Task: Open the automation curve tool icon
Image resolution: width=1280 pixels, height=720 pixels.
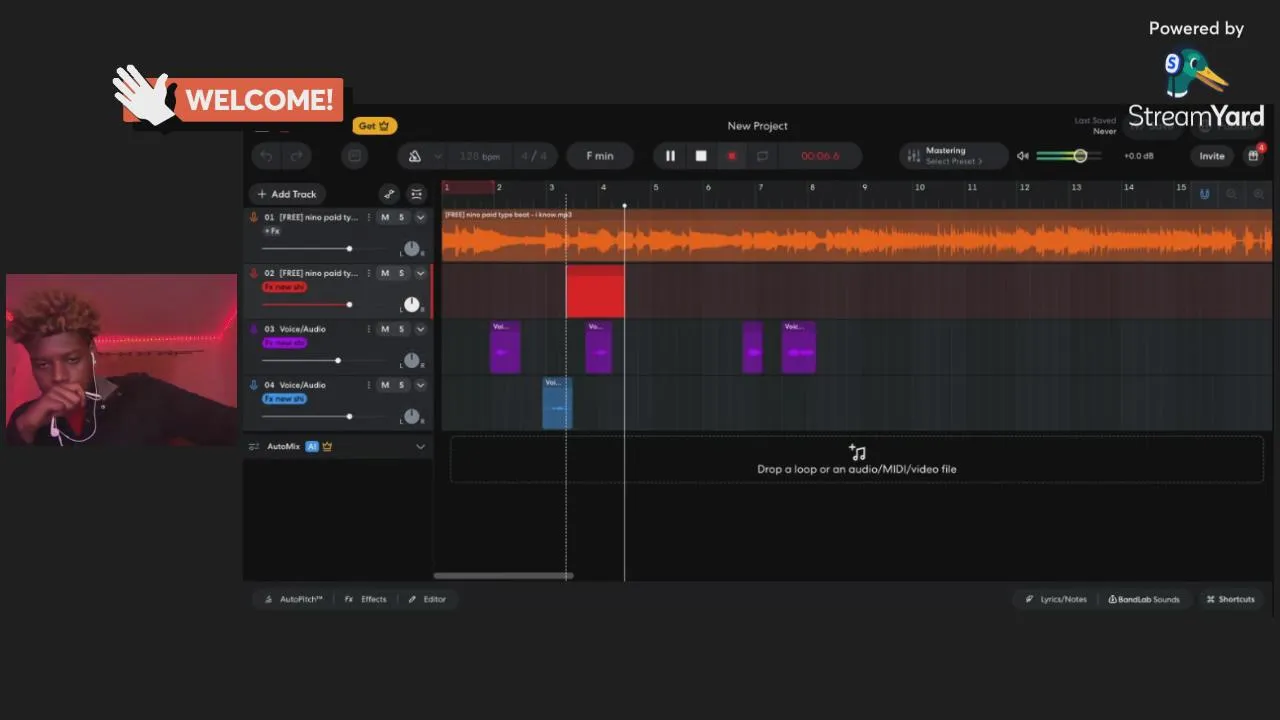Action: coord(389,194)
